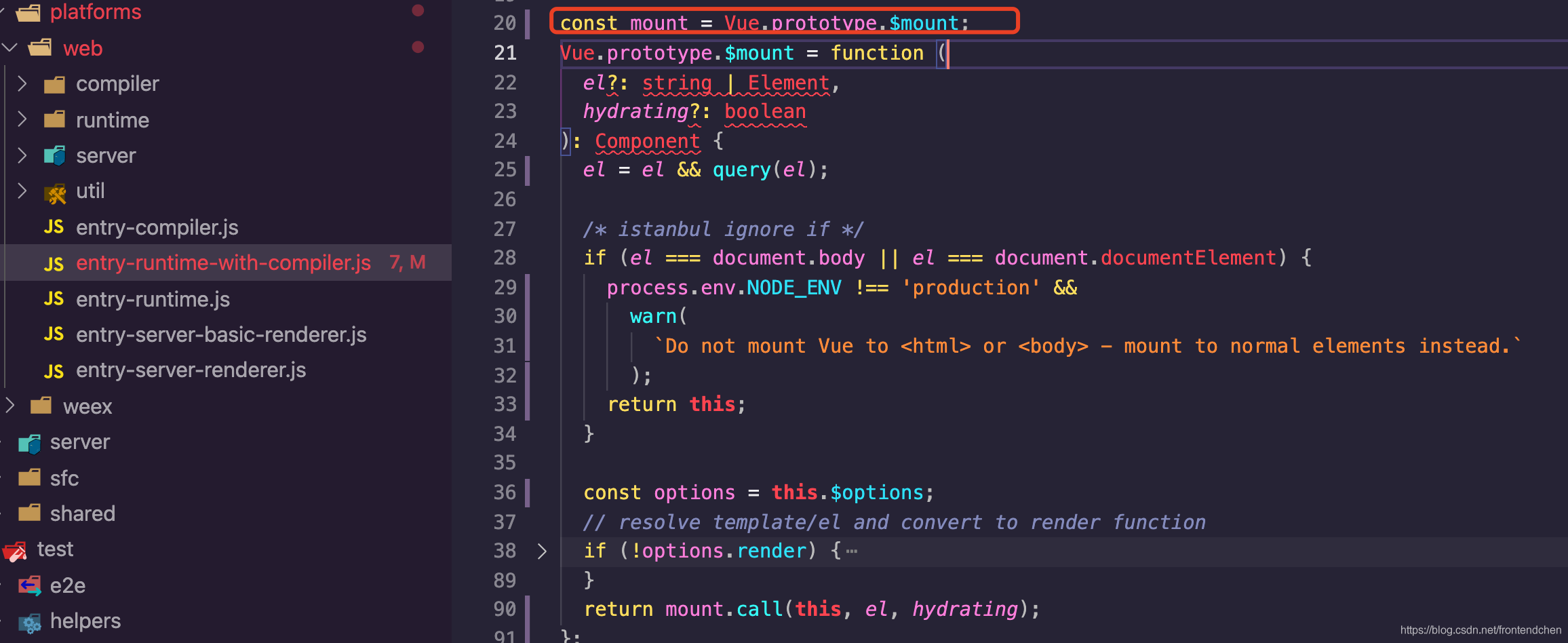1568x643 pixels.
Task: Click the e2e folder icon
Action: coord(29,585)
